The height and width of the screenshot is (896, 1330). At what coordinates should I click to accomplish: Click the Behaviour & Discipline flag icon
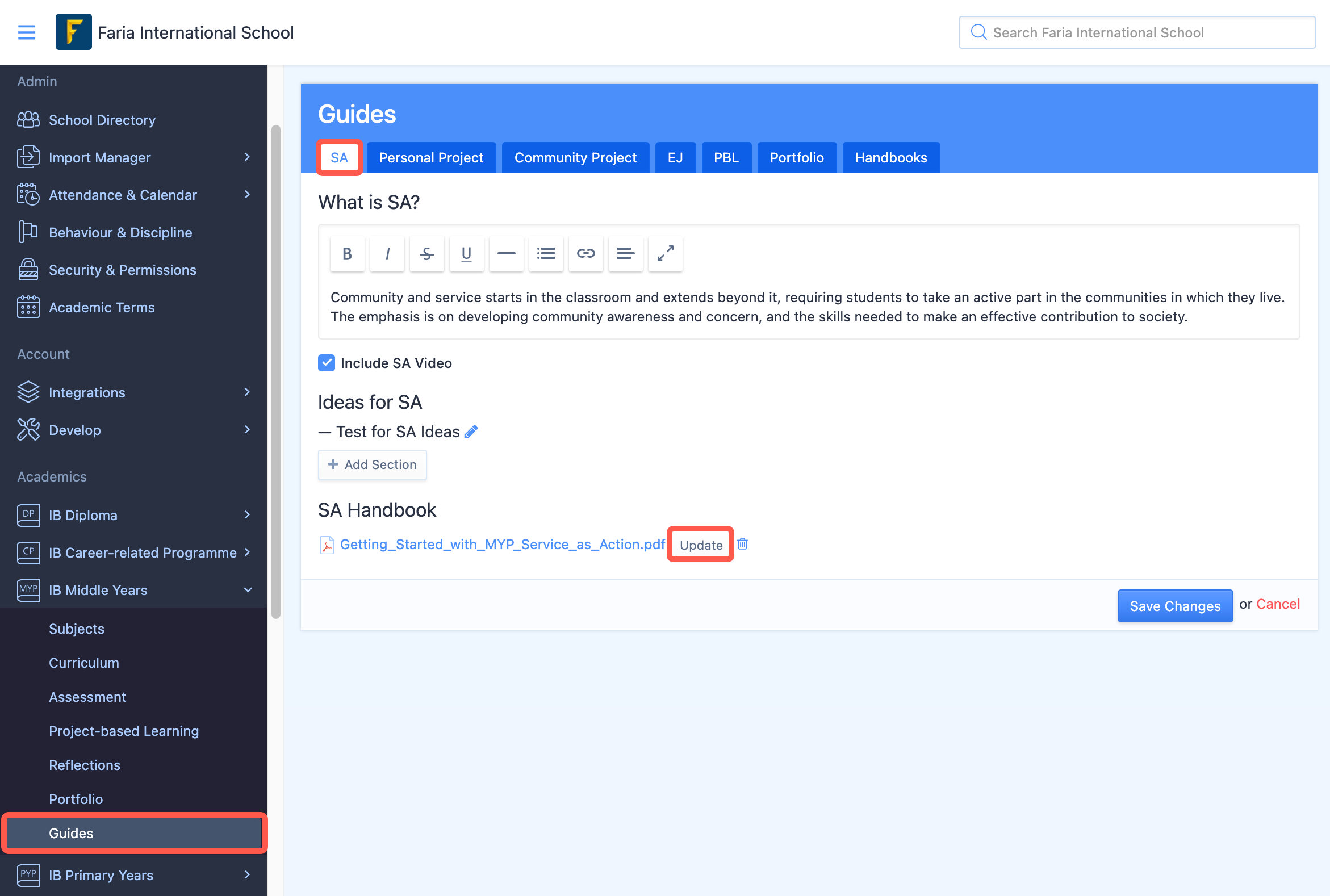point(28,232)
